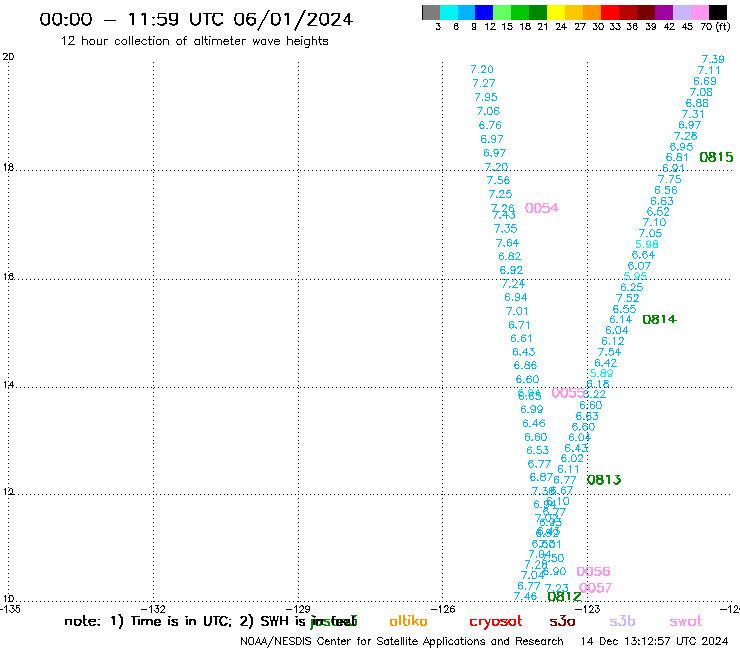Screen dimensions: 740x650
Task: Click green pass label 0812
Action: pos(564,596)
